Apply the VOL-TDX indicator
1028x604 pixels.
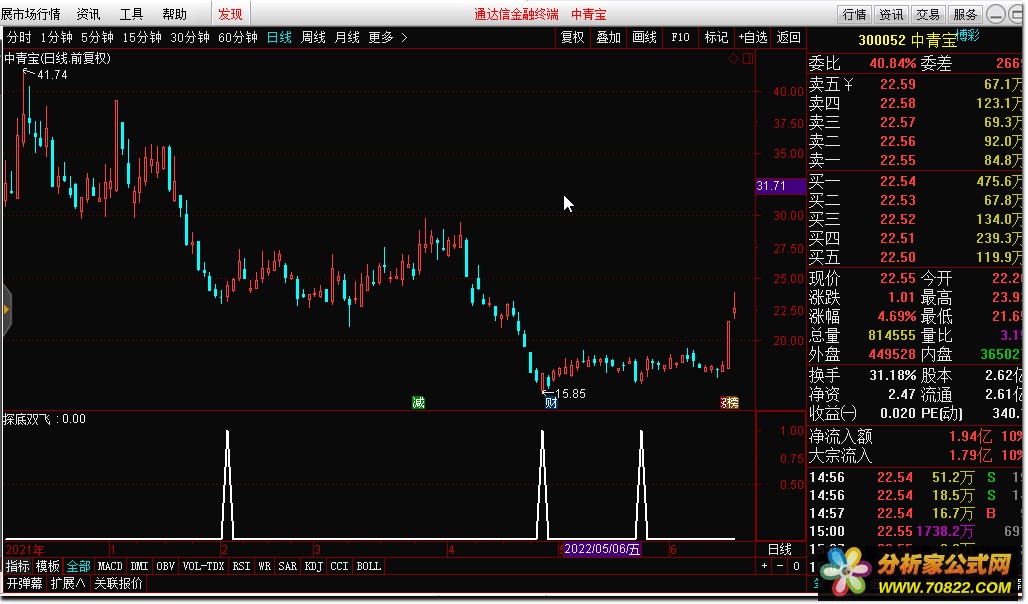[203, 566]
